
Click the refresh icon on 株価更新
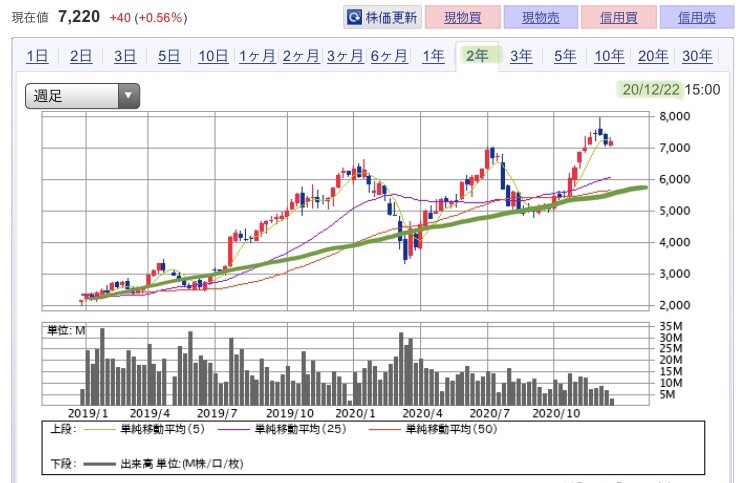(x=354, y=17)
